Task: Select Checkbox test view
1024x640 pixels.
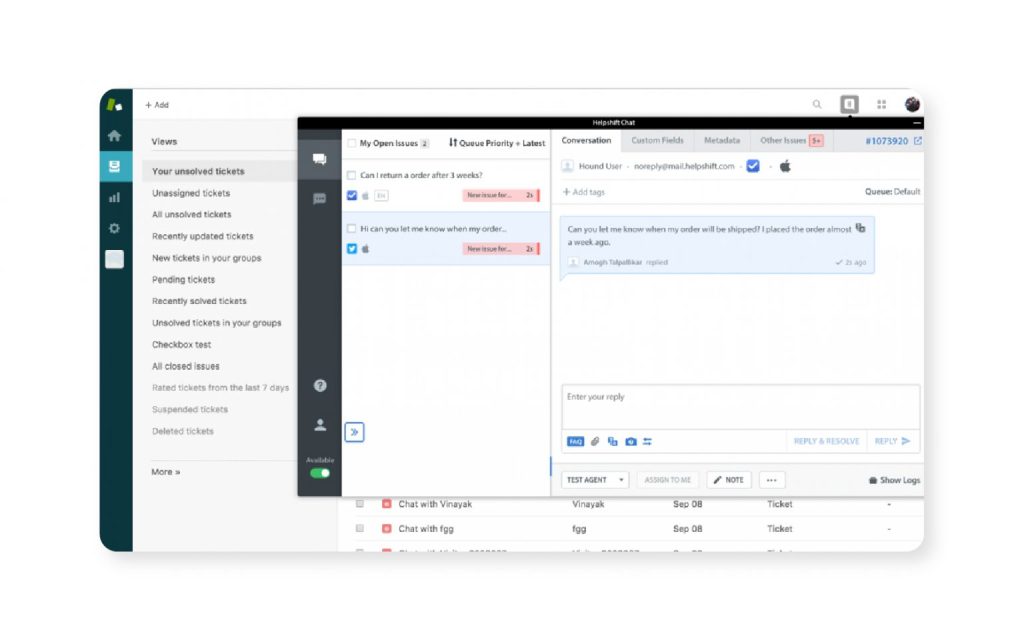Action: 182,344
